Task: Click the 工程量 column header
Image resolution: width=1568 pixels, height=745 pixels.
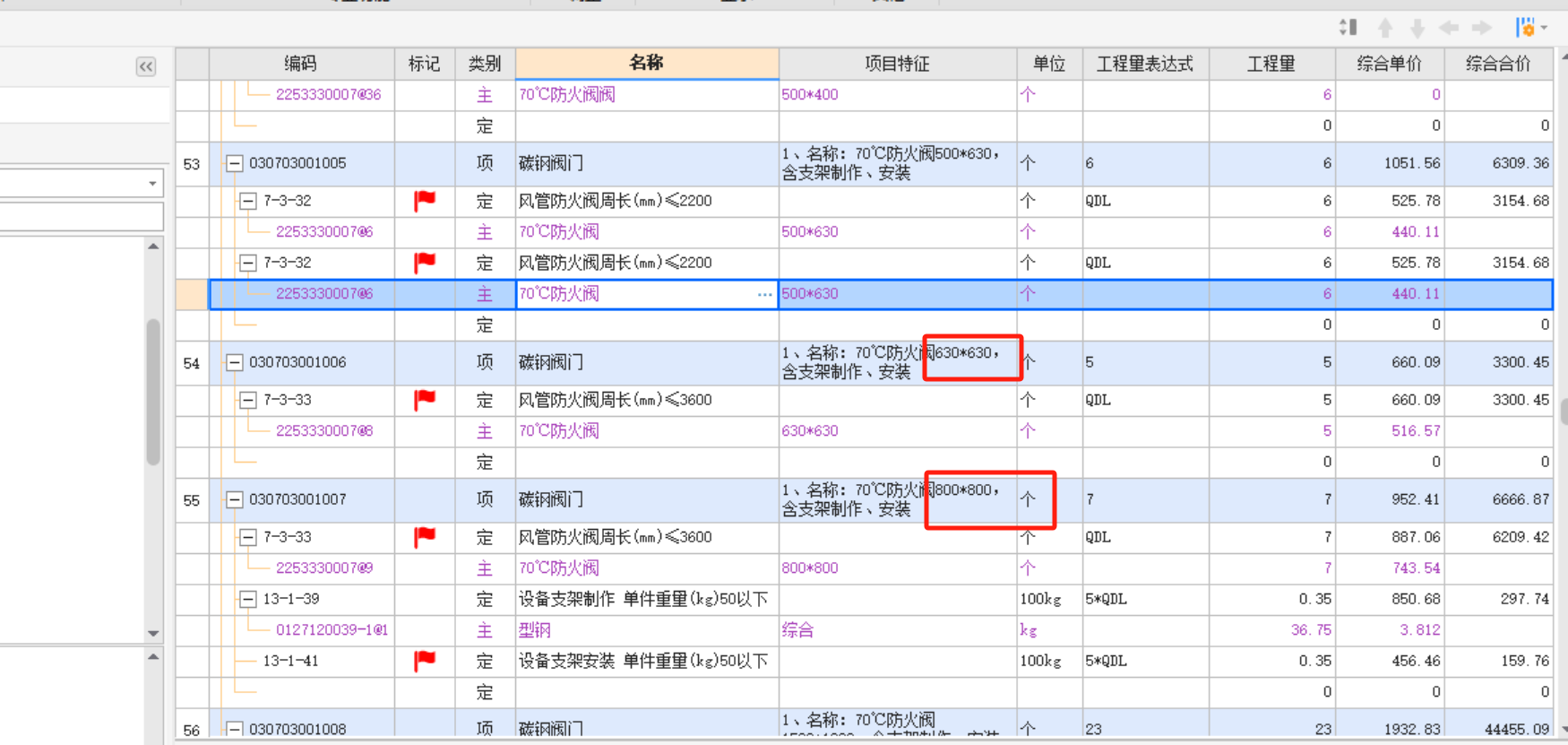Action: coord(1271,64)
